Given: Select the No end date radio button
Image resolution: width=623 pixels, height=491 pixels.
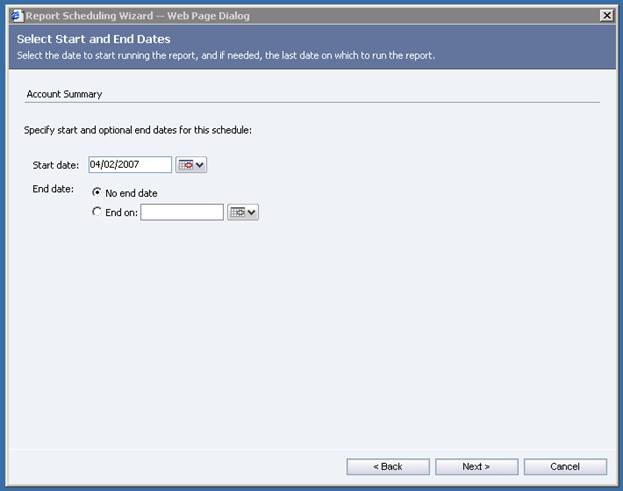Looking at the screenshot, I should coord(97,193).
